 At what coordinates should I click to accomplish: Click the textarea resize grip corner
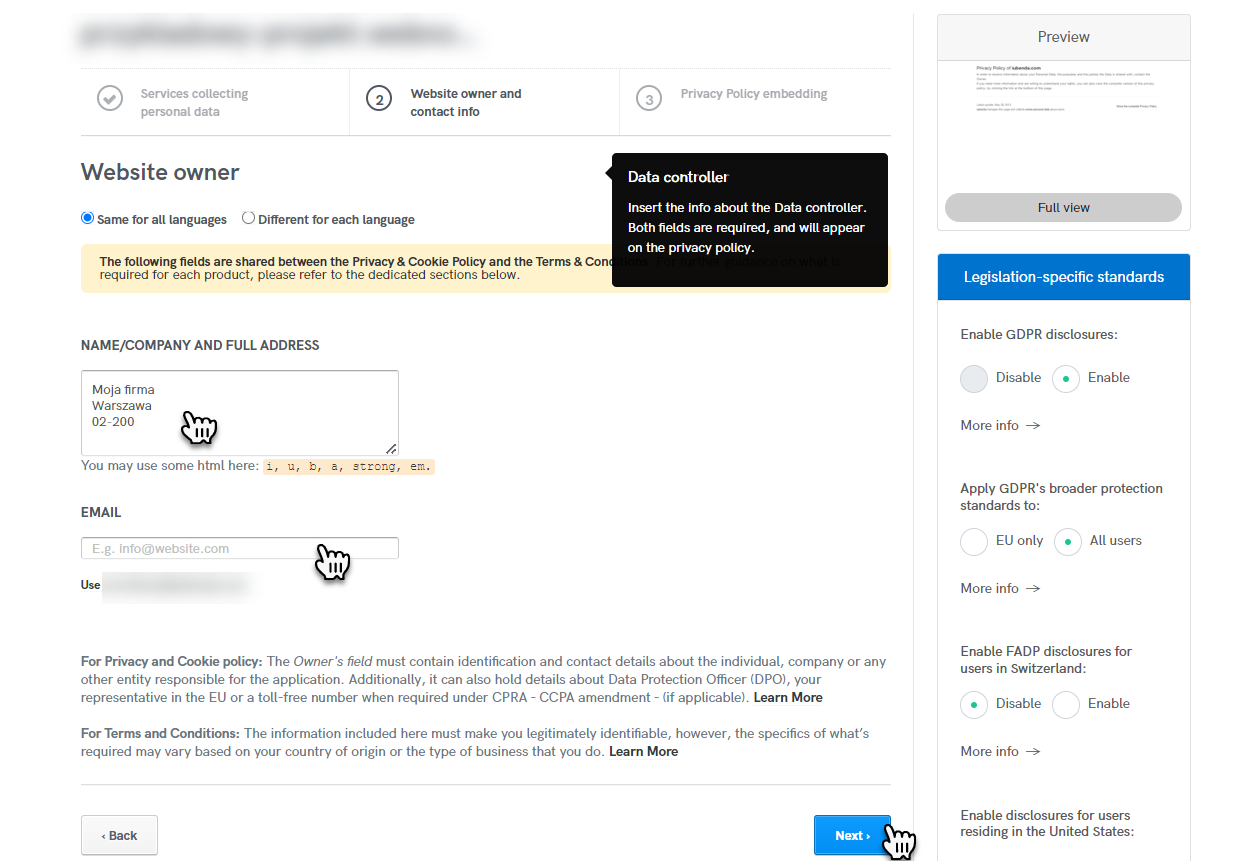[391, 448]
